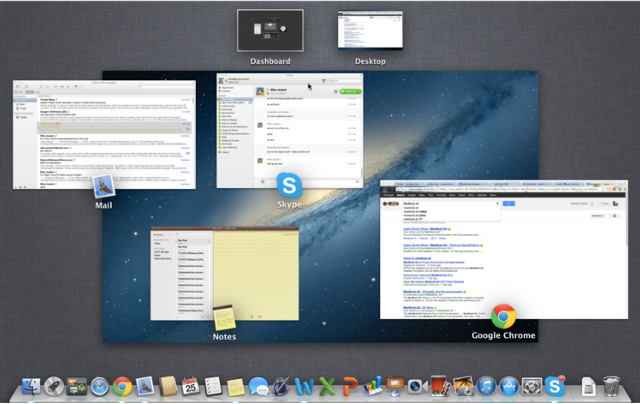Switch to the Desktop space thumbnail

(370, 30)
